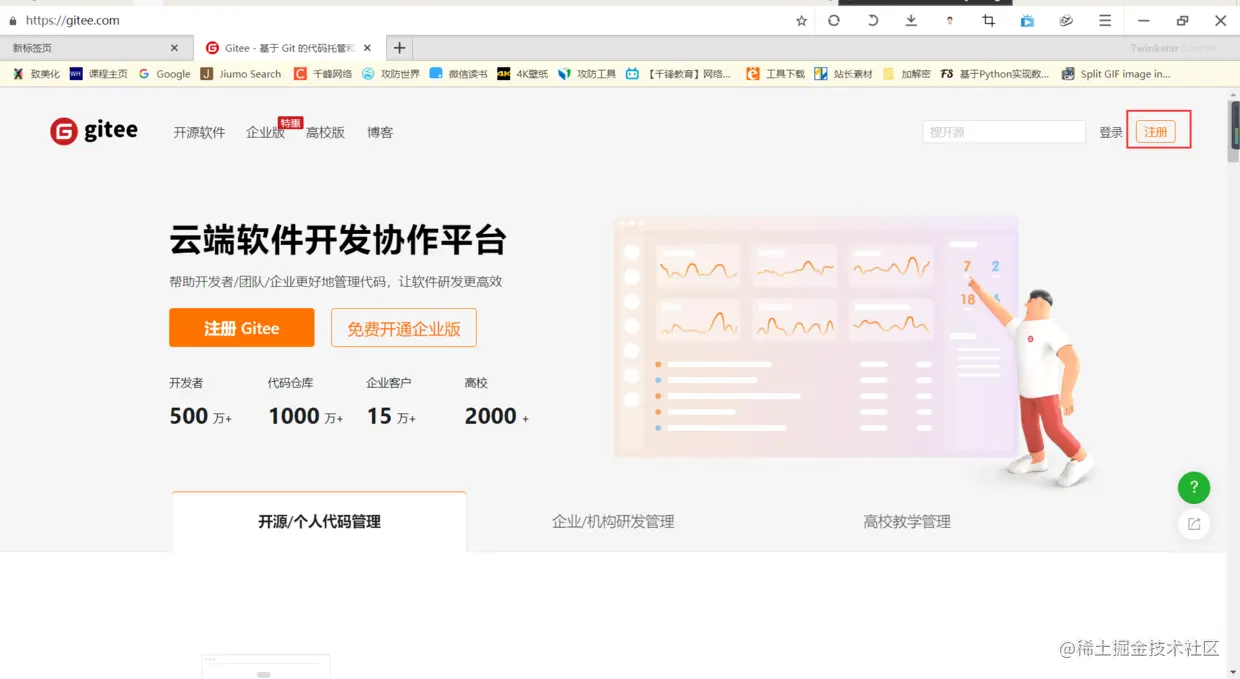Open the 致美化 bookmark

(36, 74)
